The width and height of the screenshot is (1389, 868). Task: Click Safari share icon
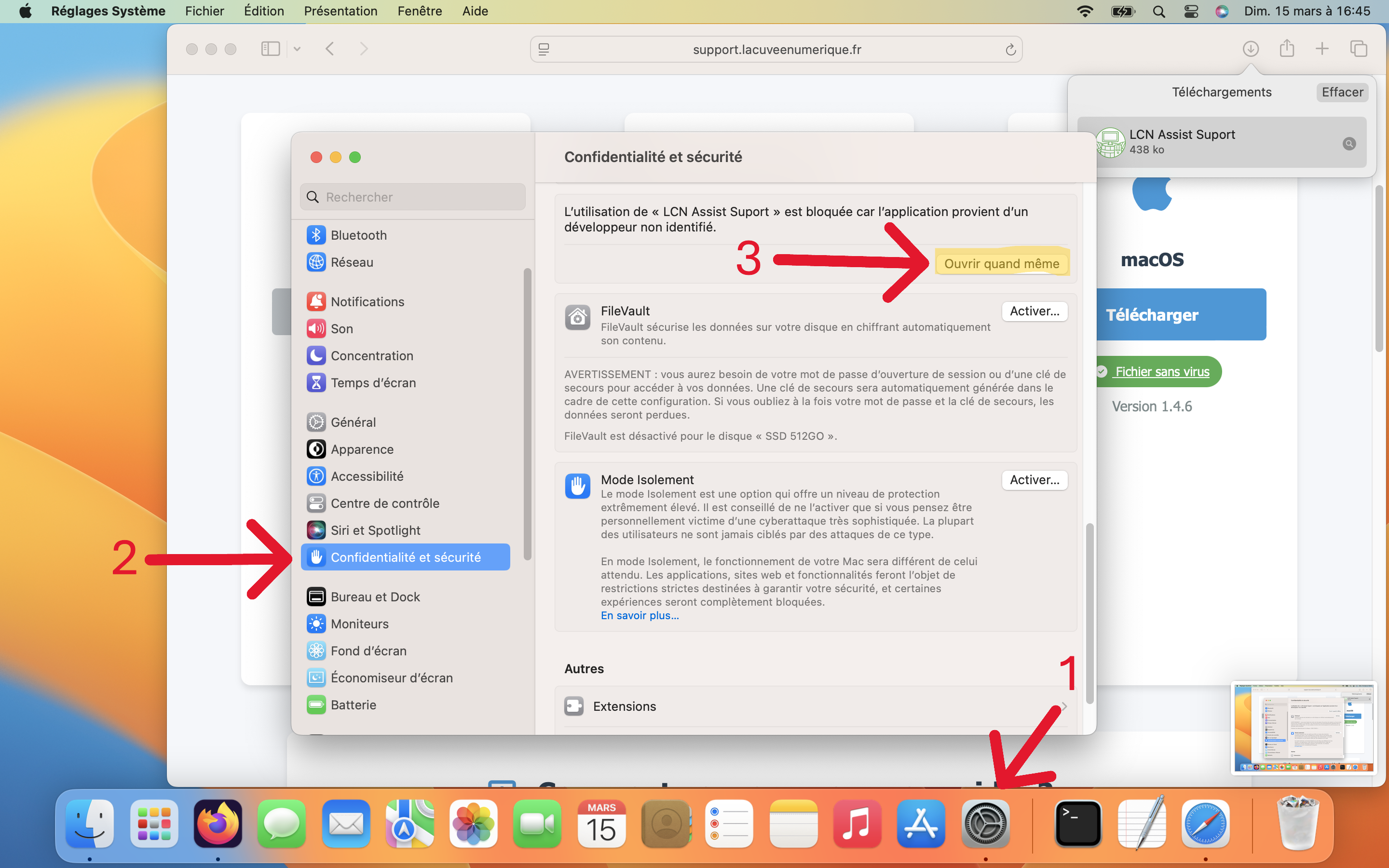click(1287, 48)
